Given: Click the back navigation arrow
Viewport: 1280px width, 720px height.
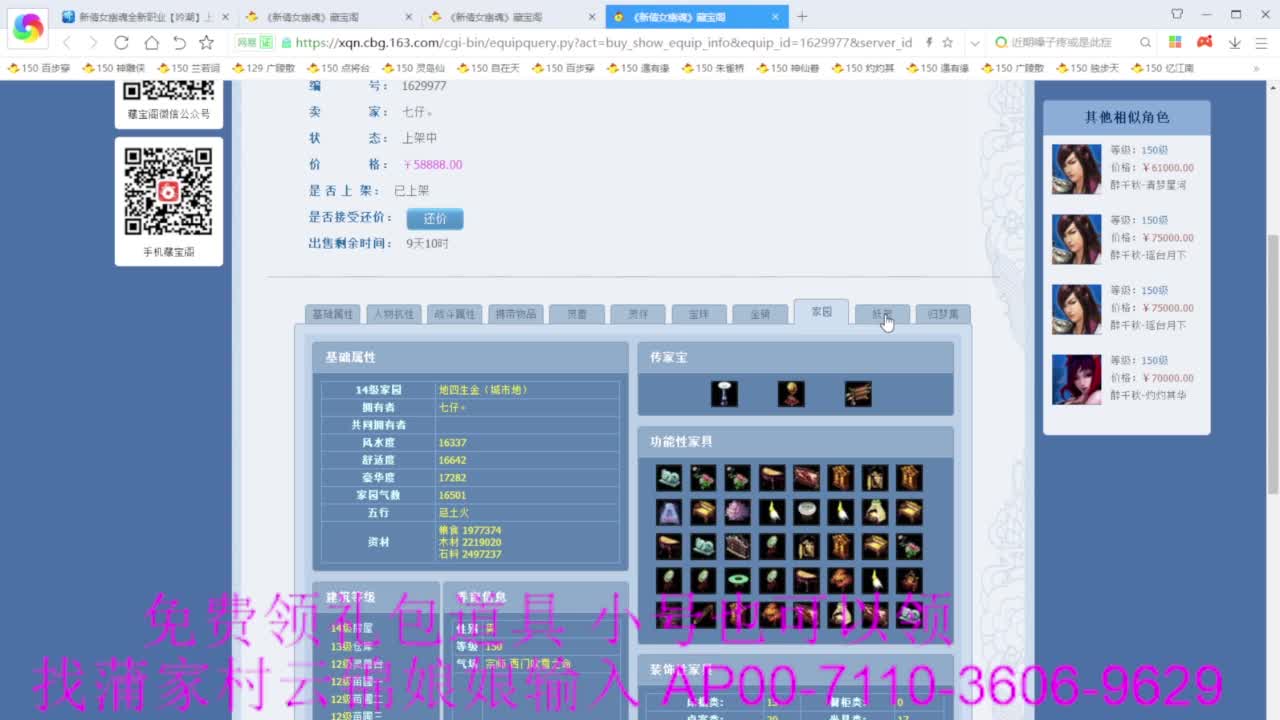Looking at the screenshot, I should pyautogui.click(x=66, y=45).
